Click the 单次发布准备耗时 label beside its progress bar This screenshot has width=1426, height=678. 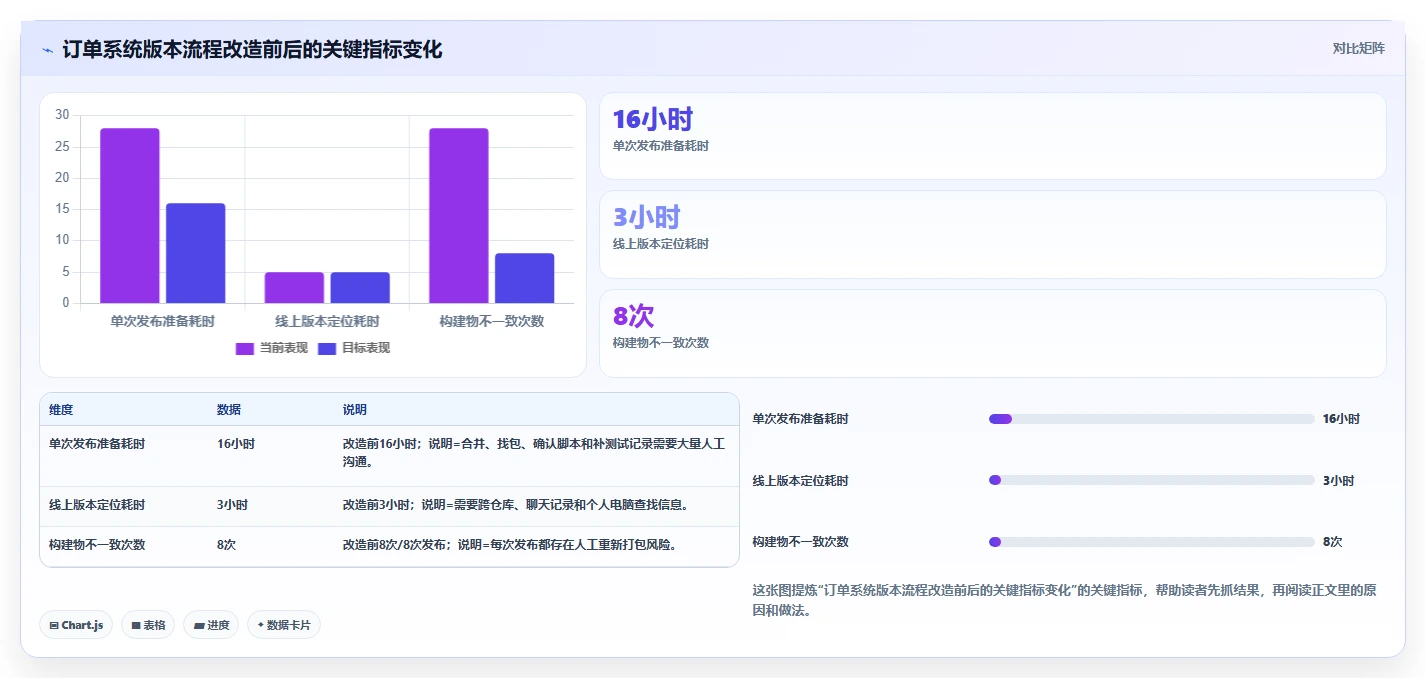pos(801,419)
